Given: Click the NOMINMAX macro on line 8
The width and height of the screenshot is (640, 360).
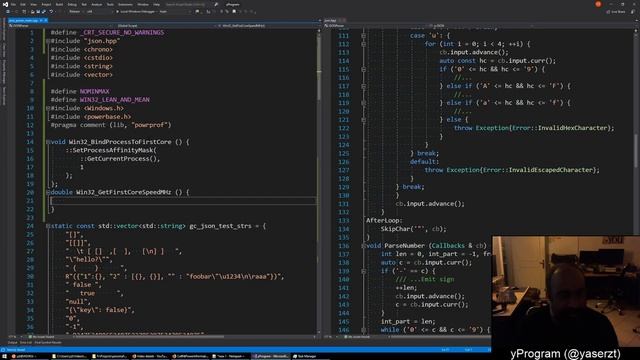Looking at the screenshot, I should pyautogui.click(x=94, y=91).
